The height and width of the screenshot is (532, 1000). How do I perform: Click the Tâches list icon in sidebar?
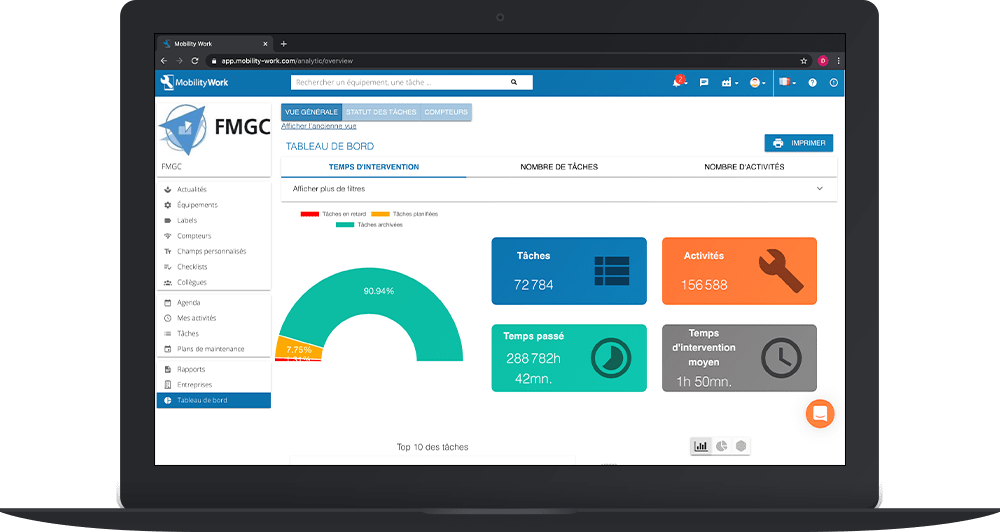pyautogui.click(x=168, y=334)
